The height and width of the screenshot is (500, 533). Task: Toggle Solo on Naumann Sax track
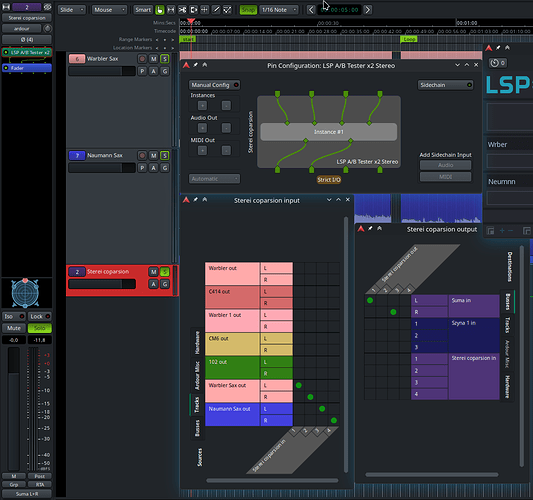[165, 155]
